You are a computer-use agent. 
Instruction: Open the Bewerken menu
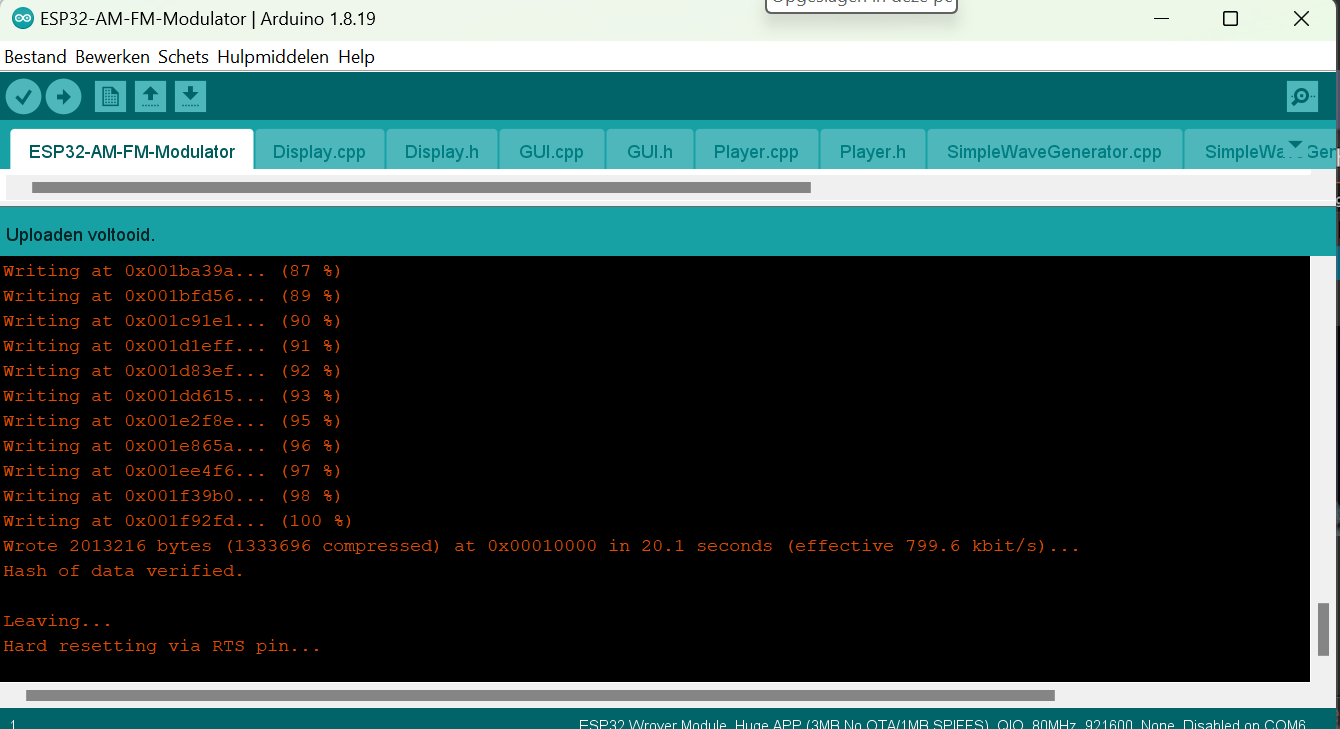click(112, 57)
